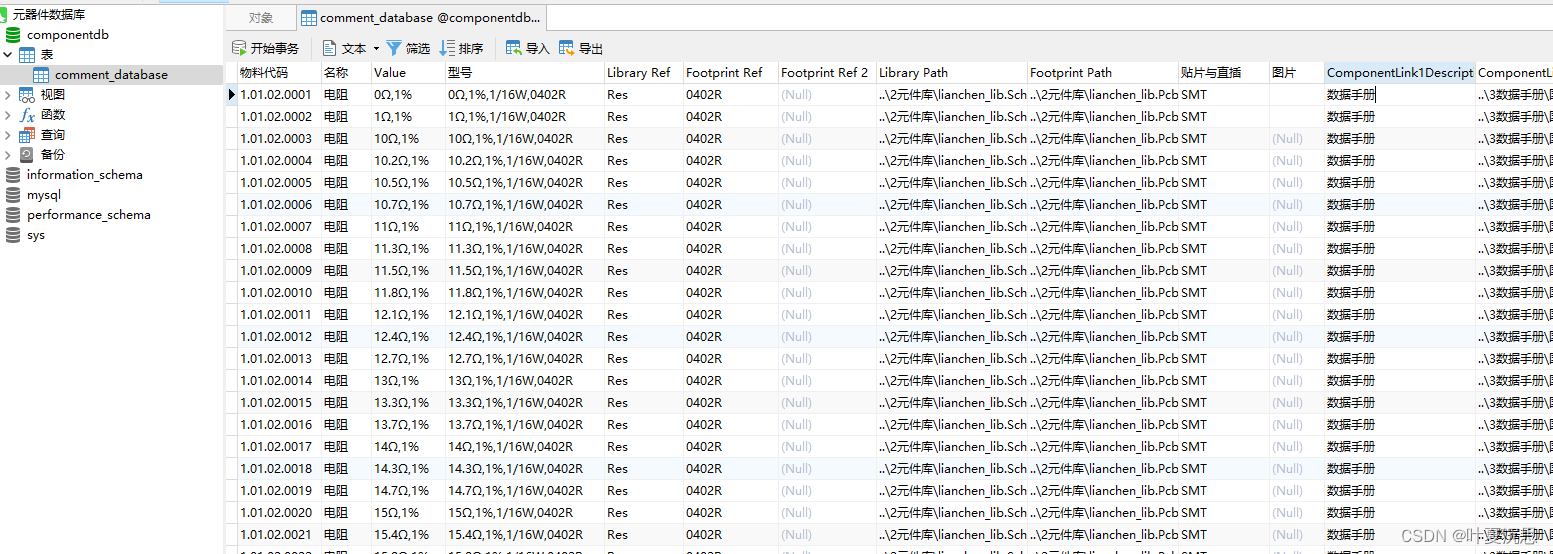Click the 导入 import icon
1553x554 pixels.
click(x=514, y=48)
